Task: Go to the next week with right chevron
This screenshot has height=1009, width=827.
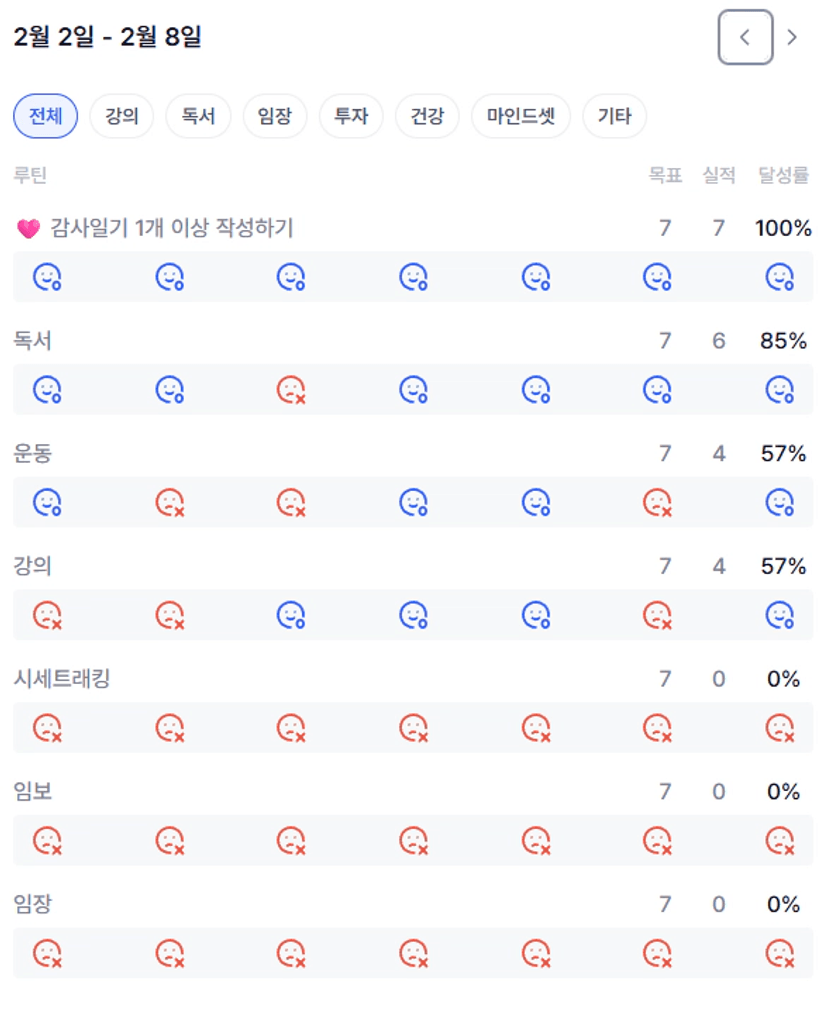Action: tap(792, 38)
